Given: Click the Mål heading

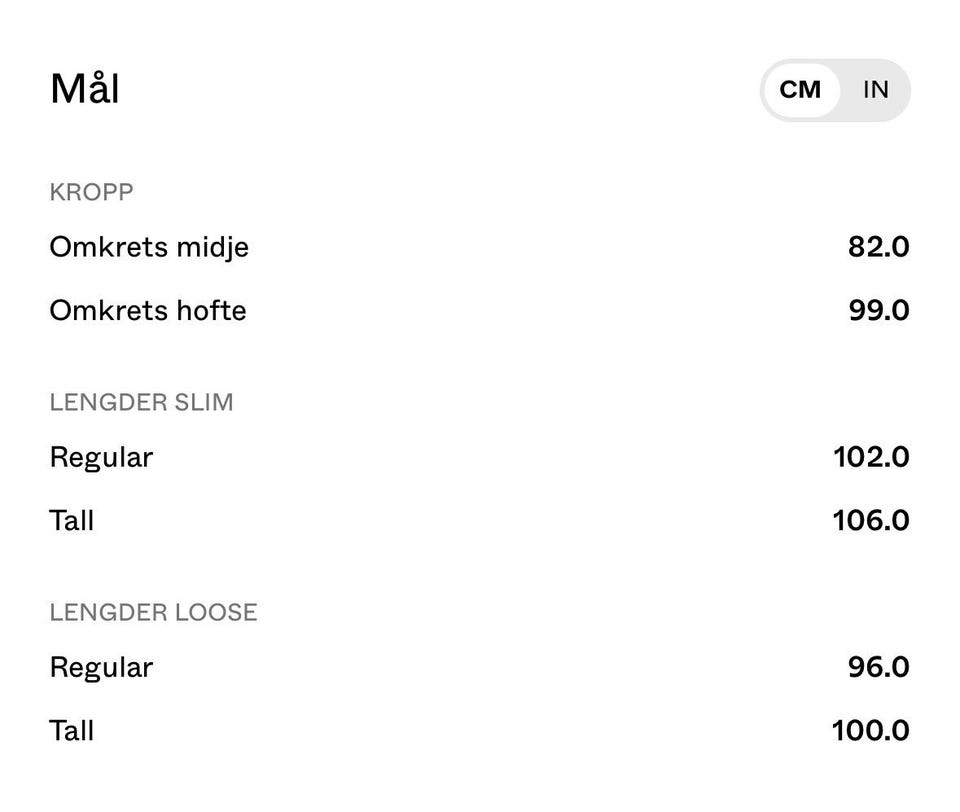Looking at the screenshot, I should click(x=85, y=89).
